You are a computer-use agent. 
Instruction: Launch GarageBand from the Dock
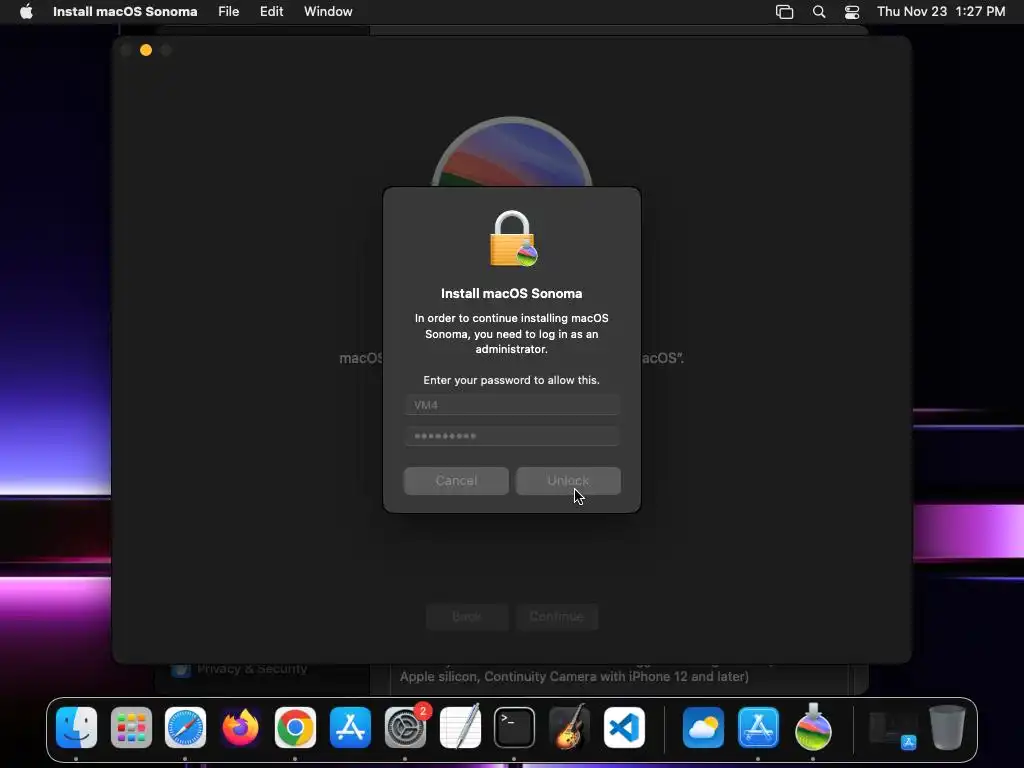coord(569,728)
